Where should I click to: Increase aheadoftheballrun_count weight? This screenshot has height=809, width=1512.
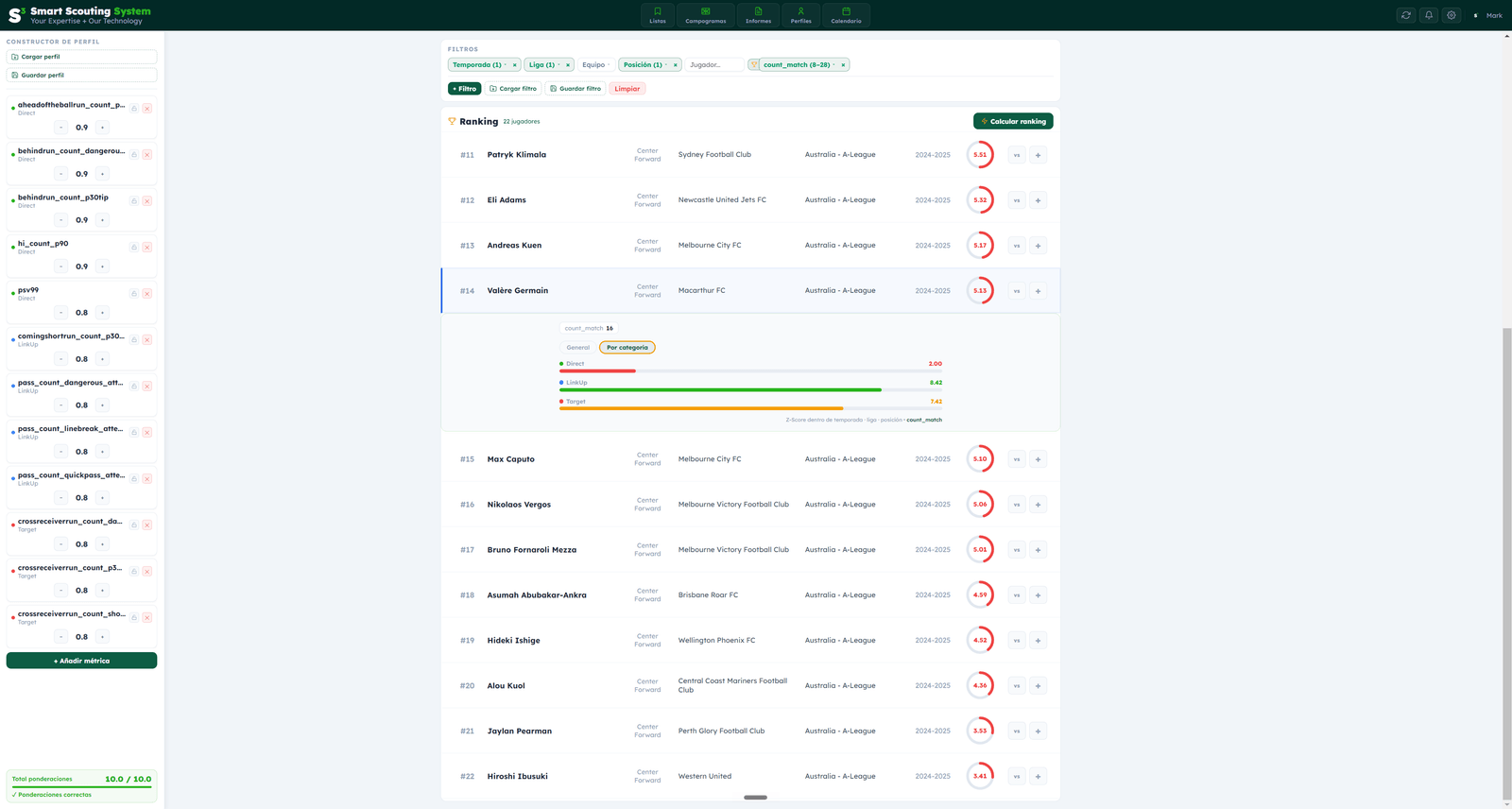coord(103,128)
